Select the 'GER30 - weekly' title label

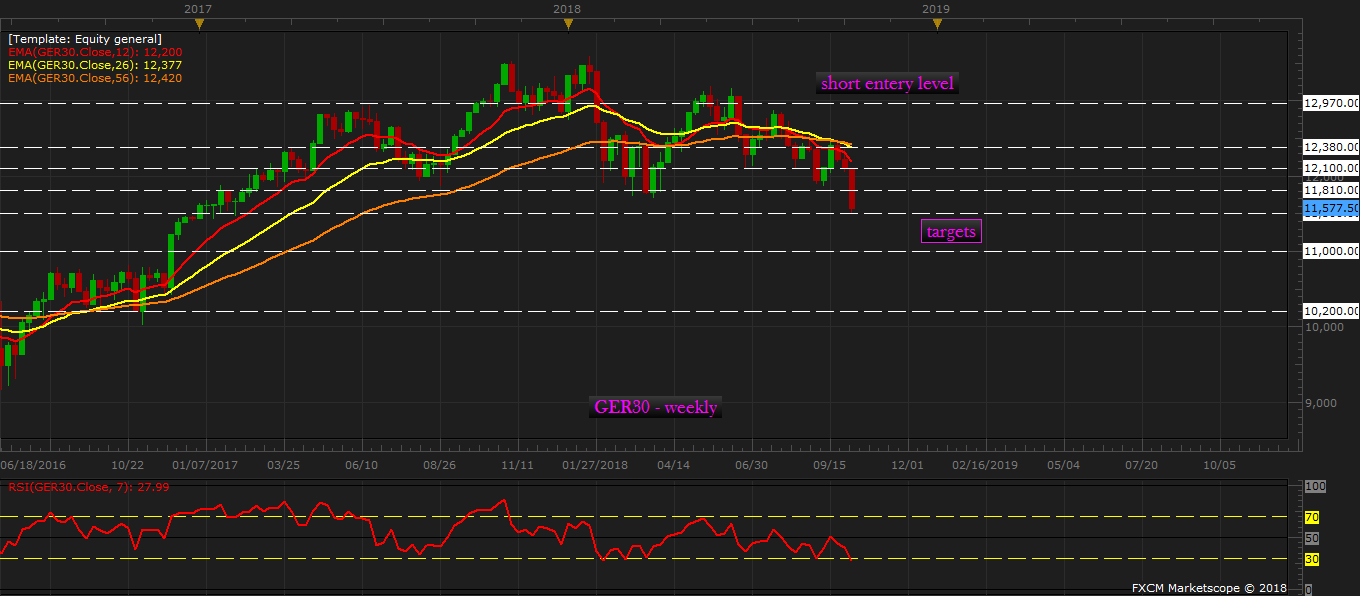[x=656, y=407]
